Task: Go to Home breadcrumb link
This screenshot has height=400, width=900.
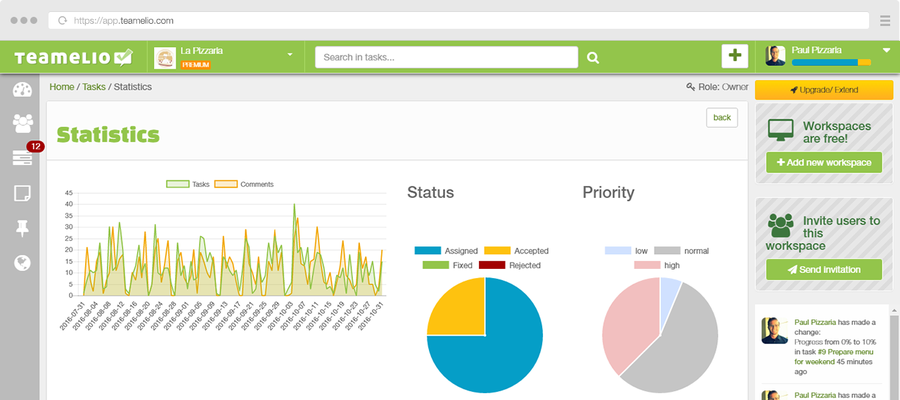Action: pyautogui.click(x=61, y=87)
